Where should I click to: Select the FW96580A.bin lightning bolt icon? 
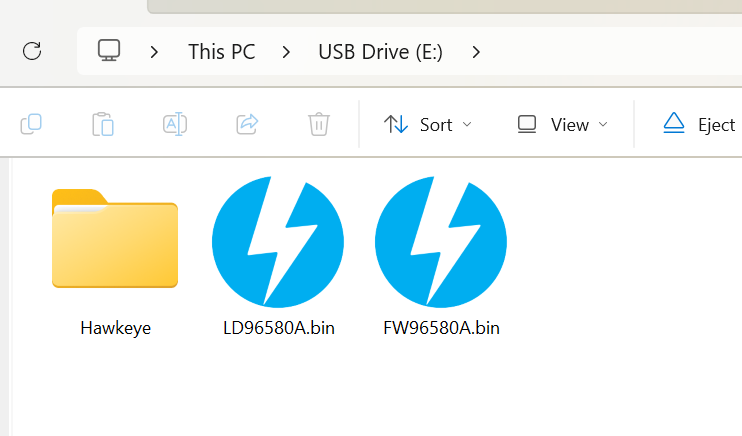pyautogui.click(x=441, y=241)
